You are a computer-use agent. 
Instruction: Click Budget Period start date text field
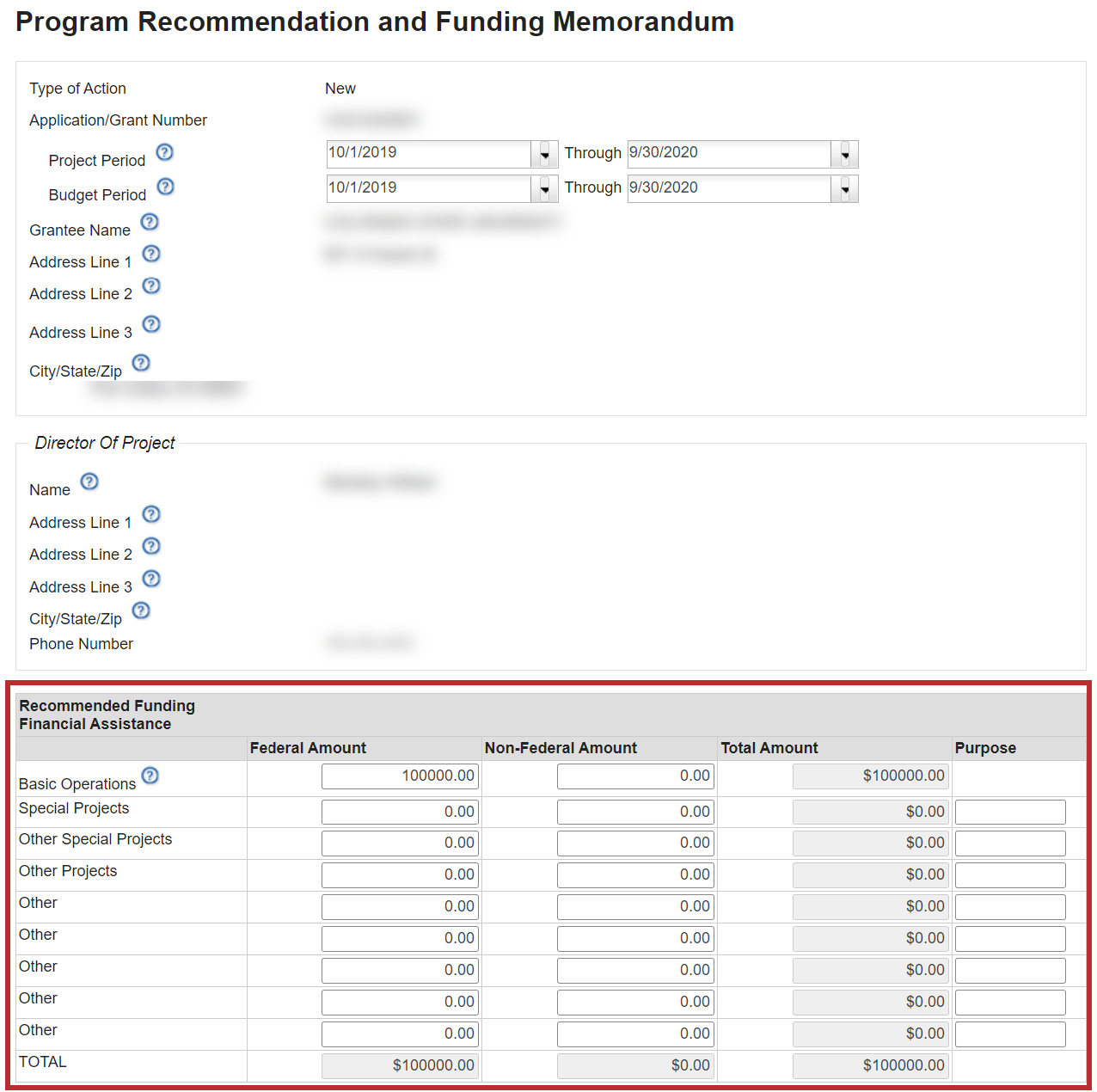click(x=428, y=188)
